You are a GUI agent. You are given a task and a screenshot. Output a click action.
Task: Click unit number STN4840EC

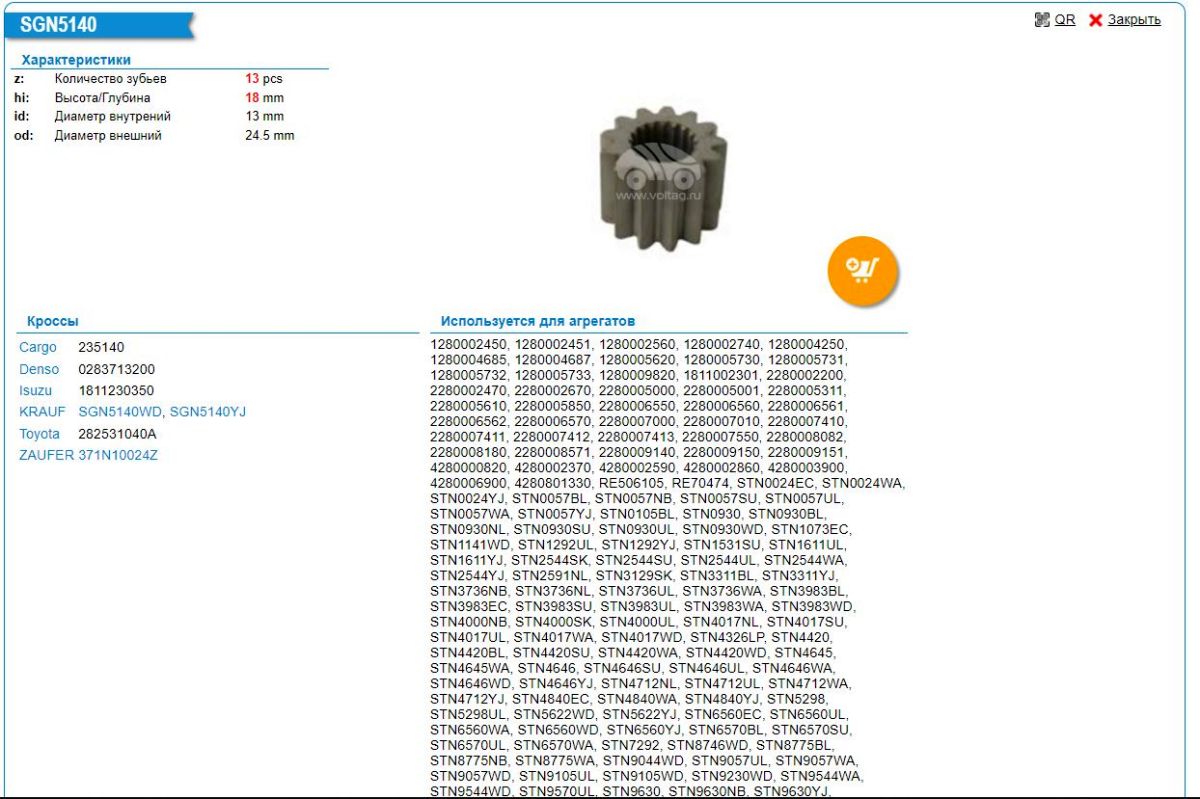click(553, 700)
